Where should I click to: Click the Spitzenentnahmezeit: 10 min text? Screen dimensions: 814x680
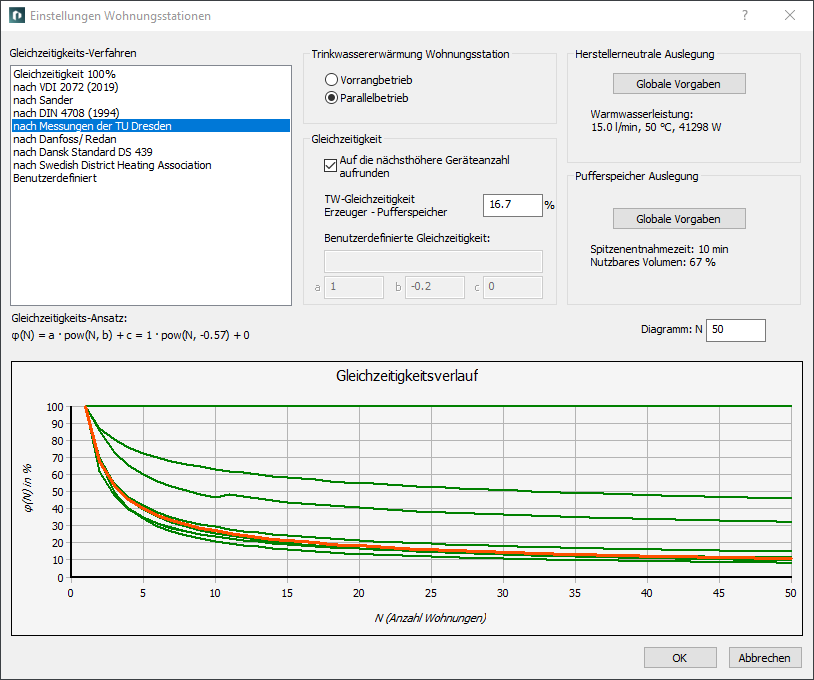pos(659,249)
